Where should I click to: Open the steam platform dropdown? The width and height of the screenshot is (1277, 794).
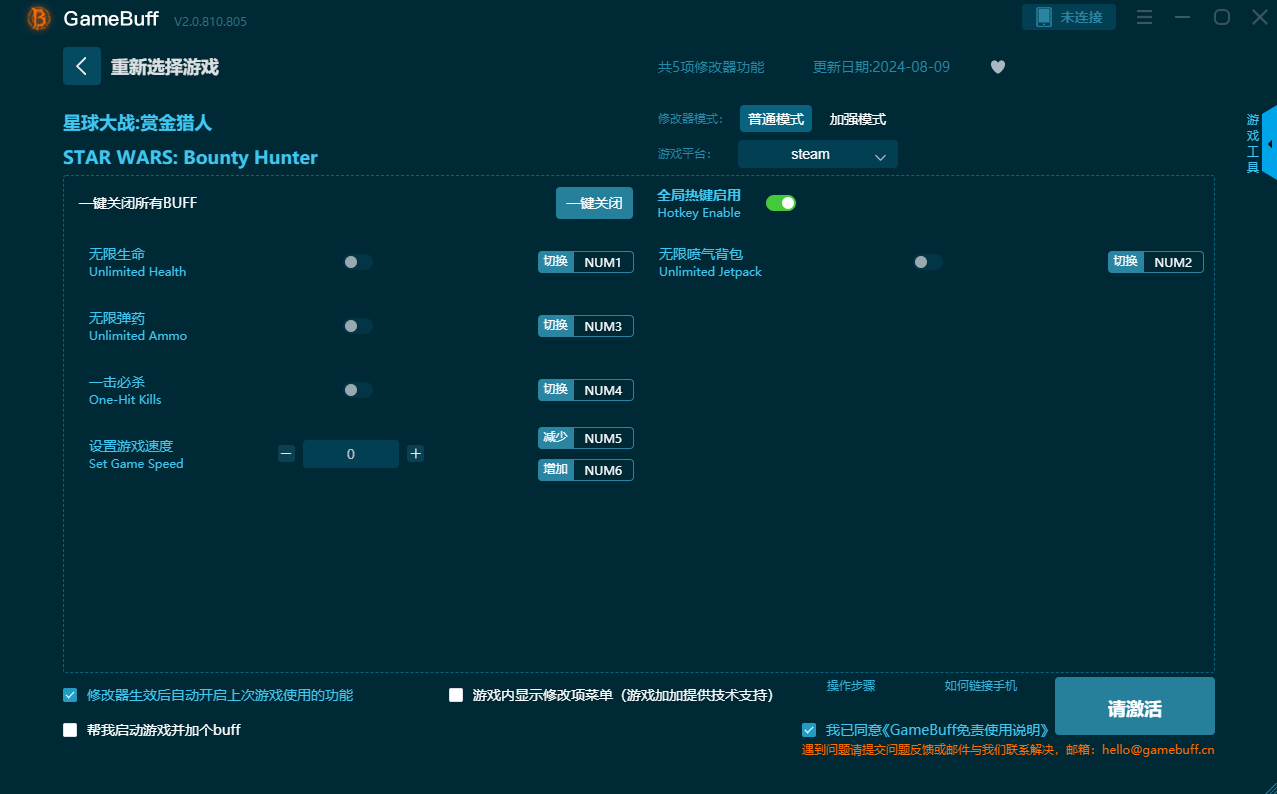click(x=817, y=154)
